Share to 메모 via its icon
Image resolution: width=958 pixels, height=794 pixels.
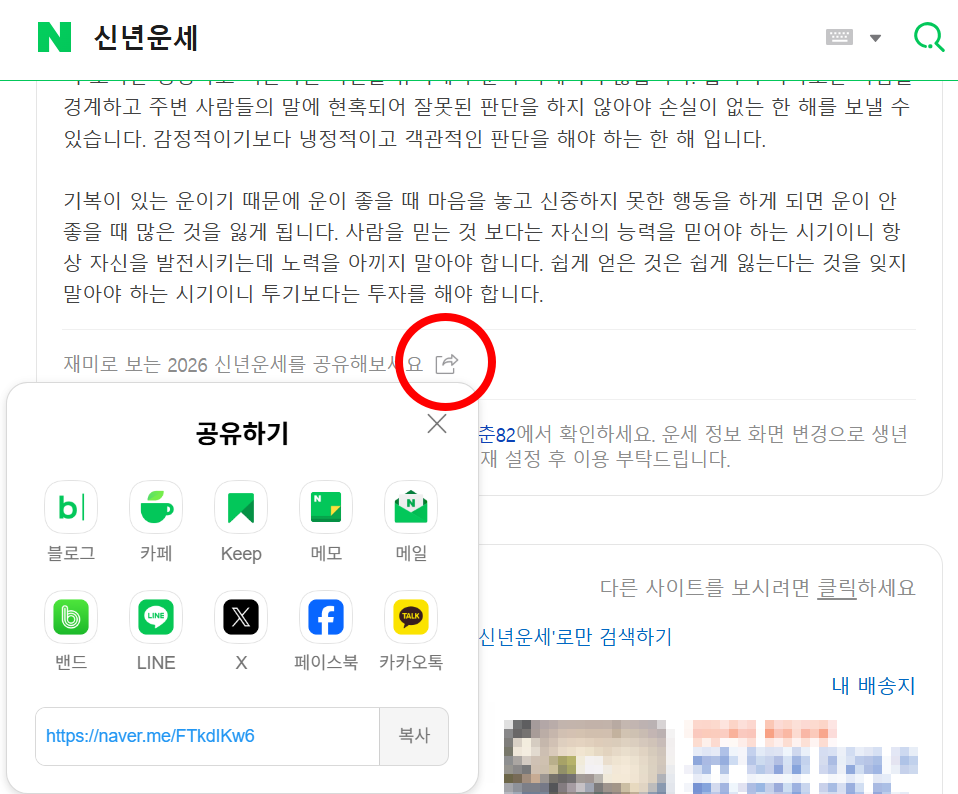[325, 507]
